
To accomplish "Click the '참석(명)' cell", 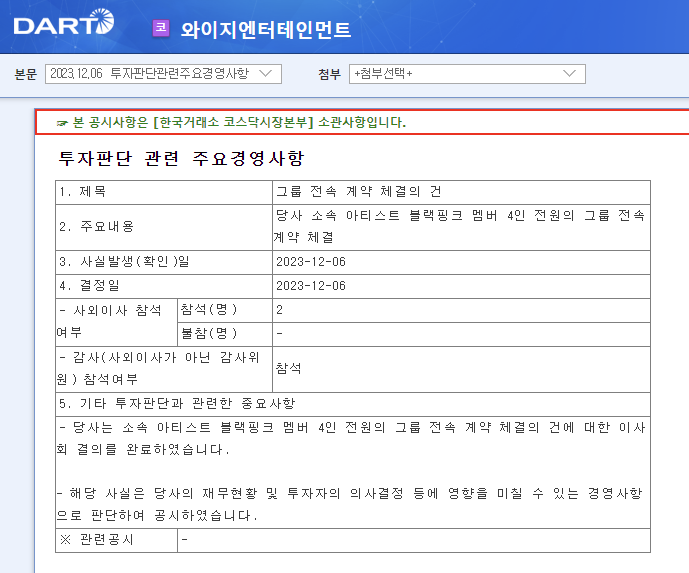I will (225, 310).
